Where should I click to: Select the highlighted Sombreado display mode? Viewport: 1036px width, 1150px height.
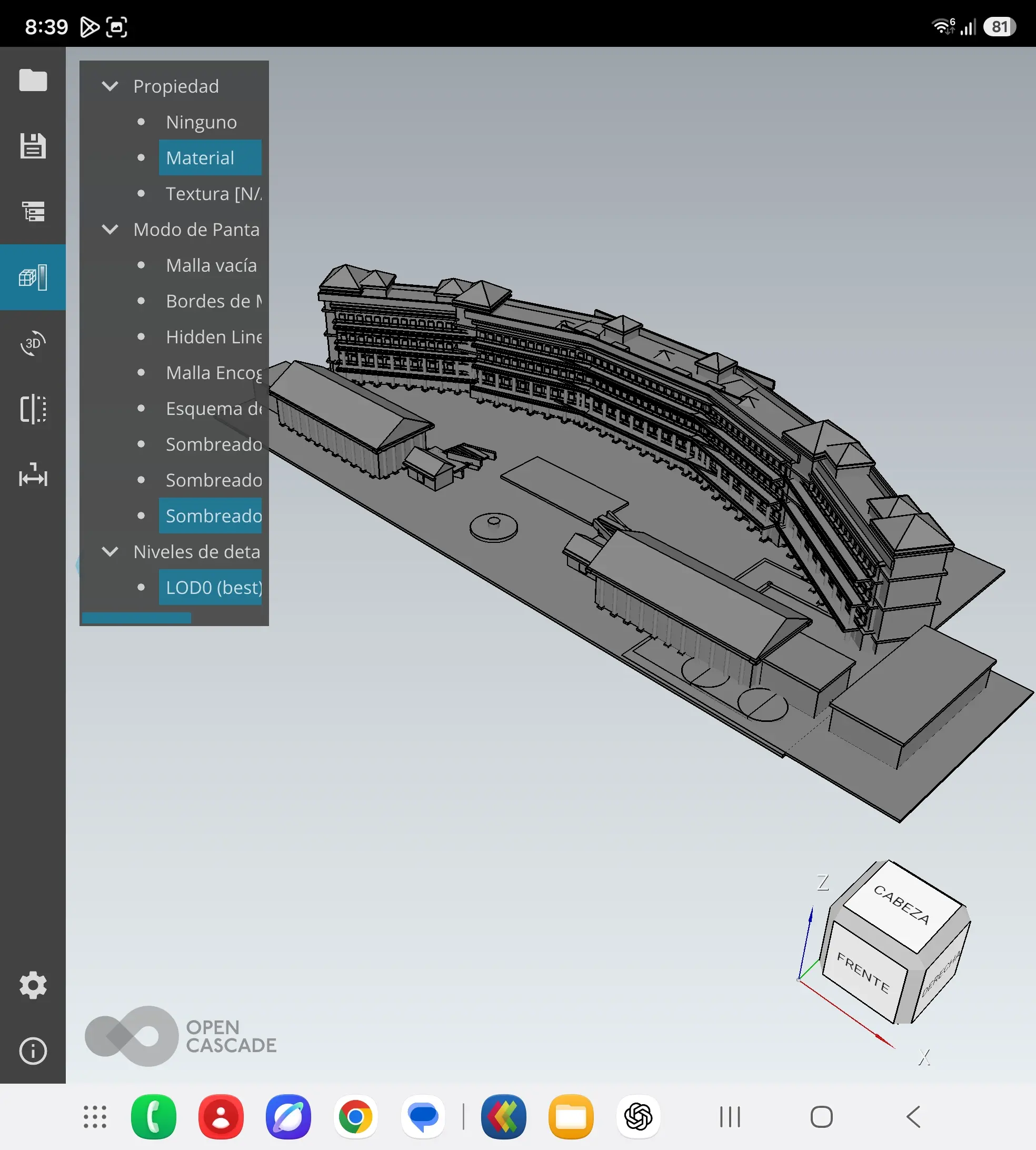[x=210, y=516]
